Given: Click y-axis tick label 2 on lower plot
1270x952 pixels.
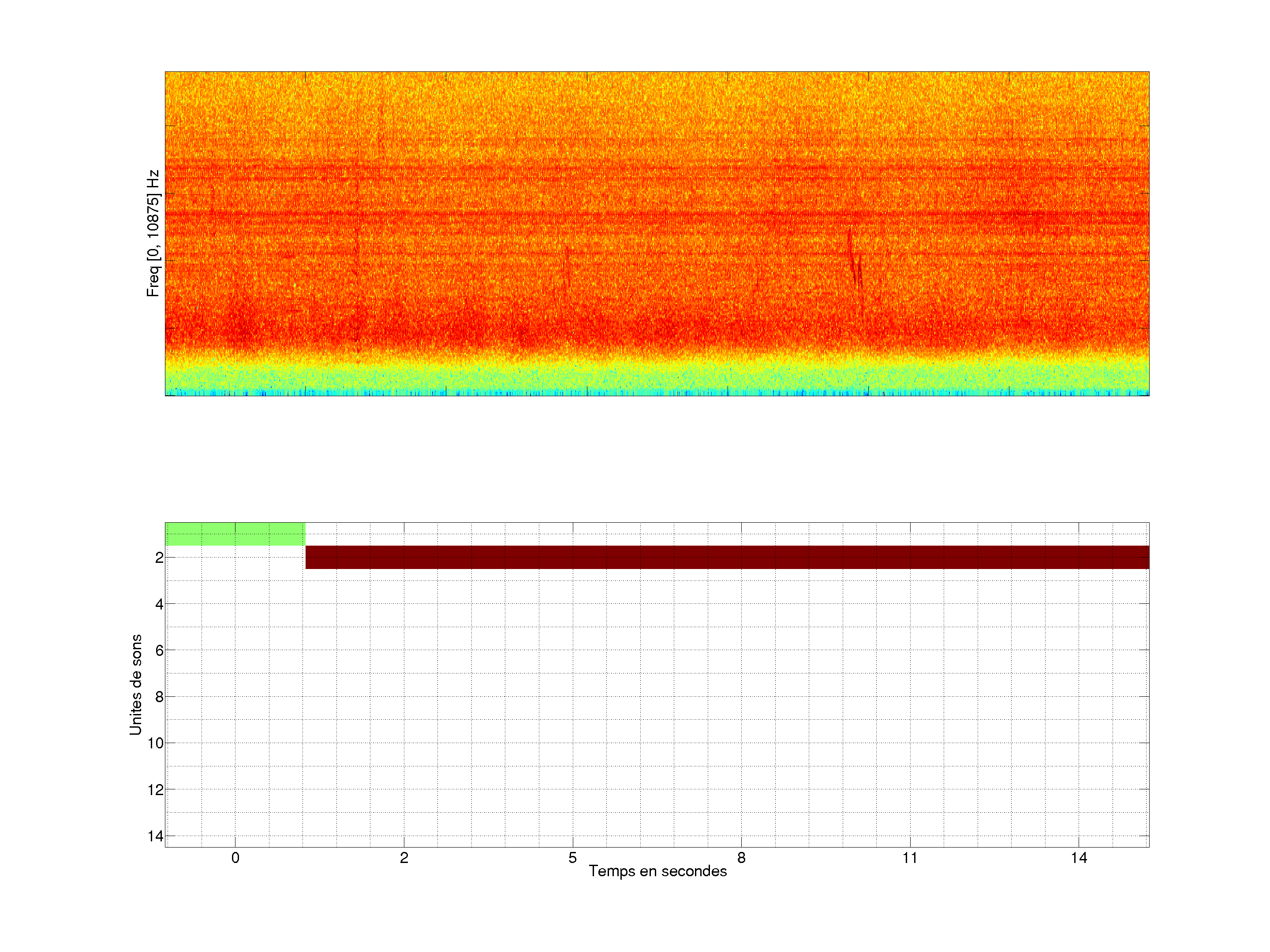Looking at the screenshot, I should point(159,558).
